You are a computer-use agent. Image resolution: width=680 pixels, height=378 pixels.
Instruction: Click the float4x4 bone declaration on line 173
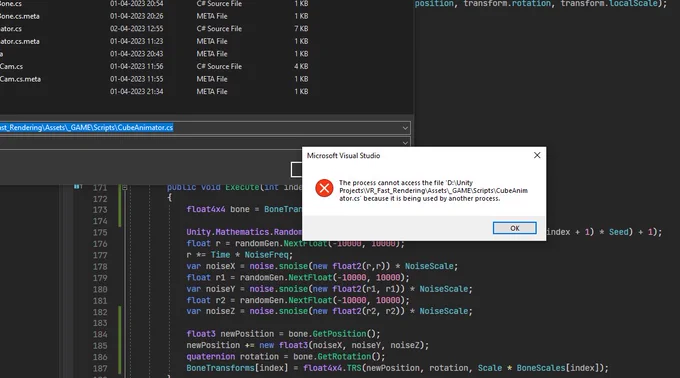point(218,209)
